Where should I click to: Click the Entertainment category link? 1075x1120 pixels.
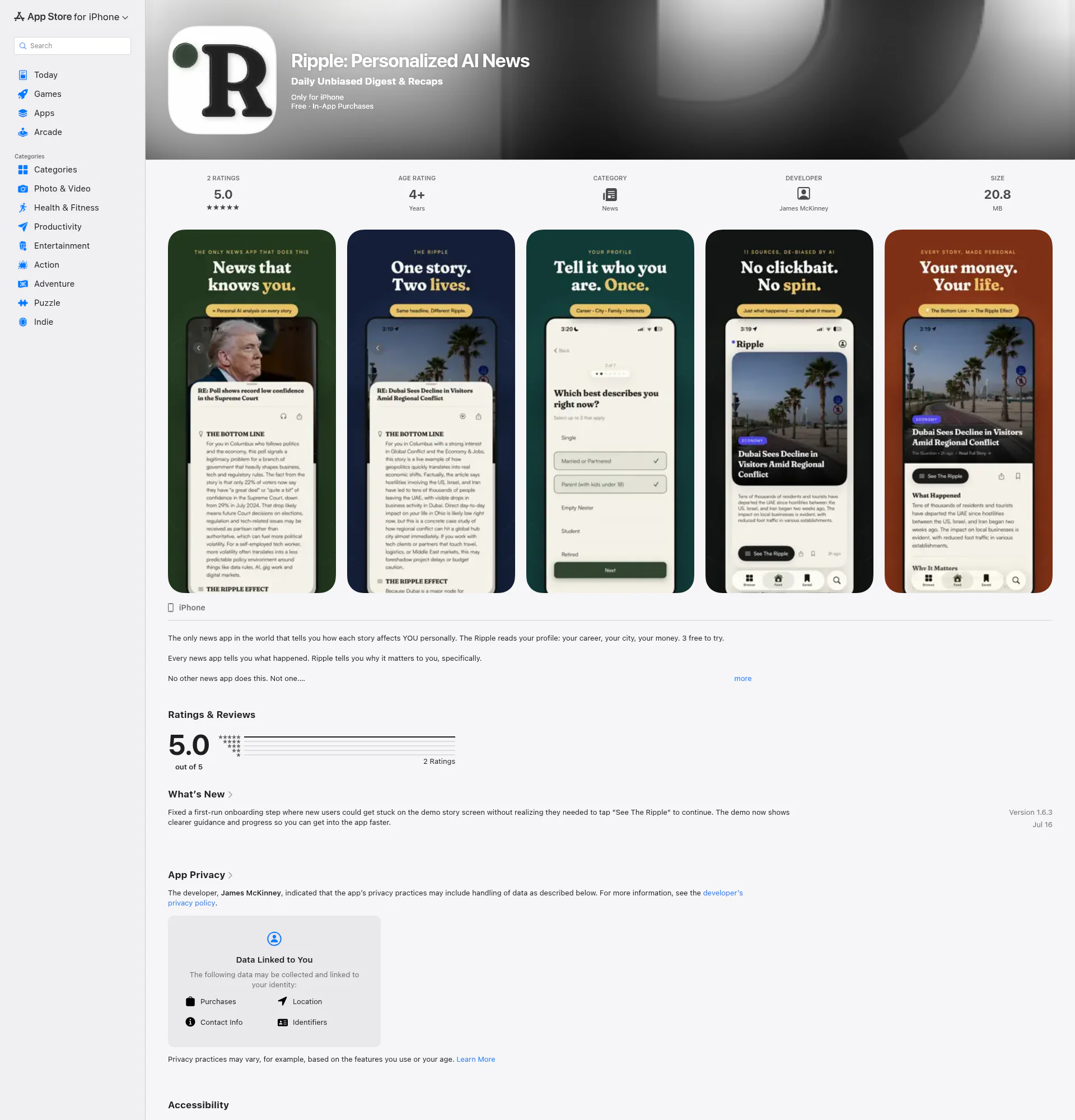(62, 246)
